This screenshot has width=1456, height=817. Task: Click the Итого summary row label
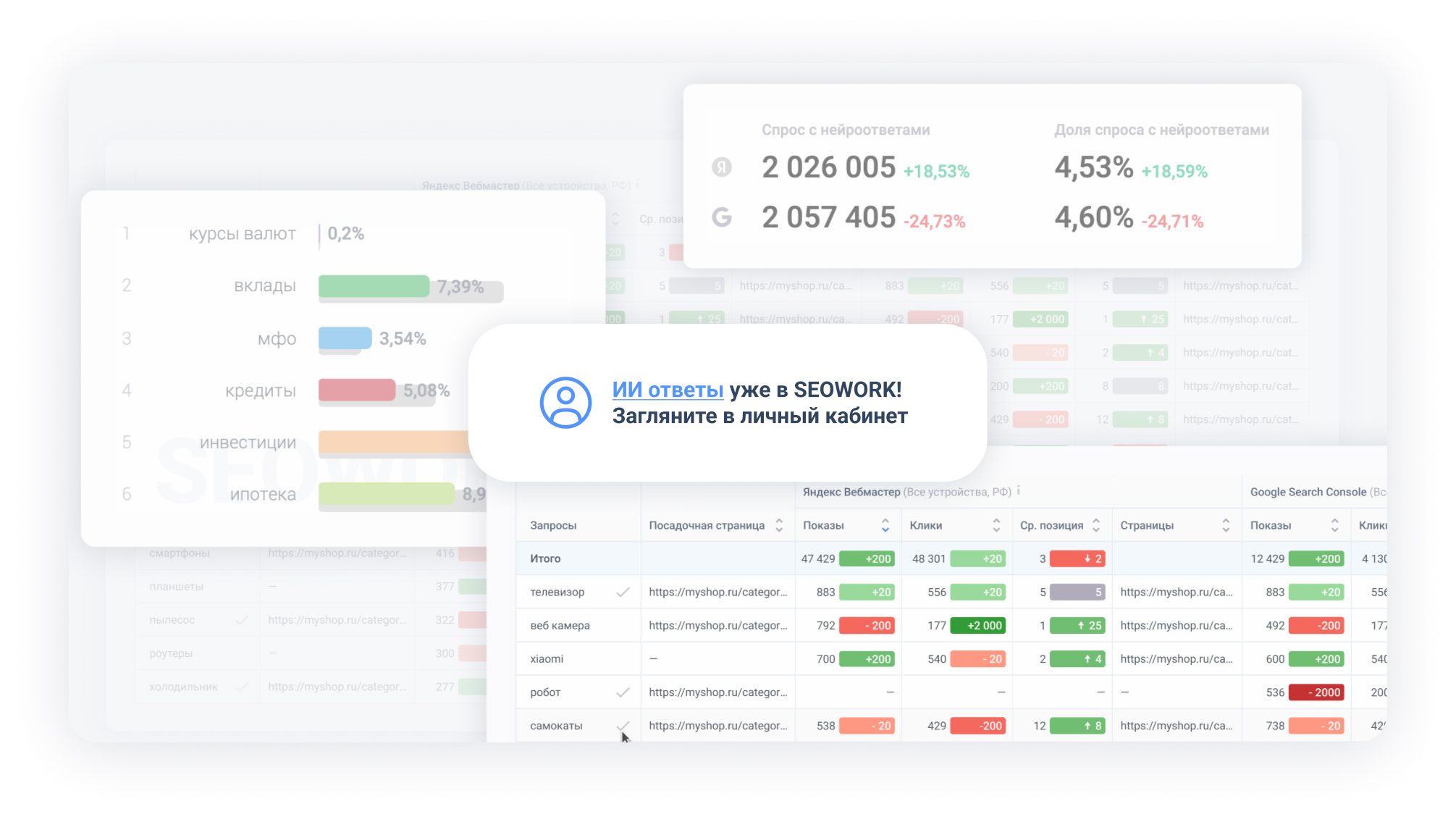pos(545,558)
